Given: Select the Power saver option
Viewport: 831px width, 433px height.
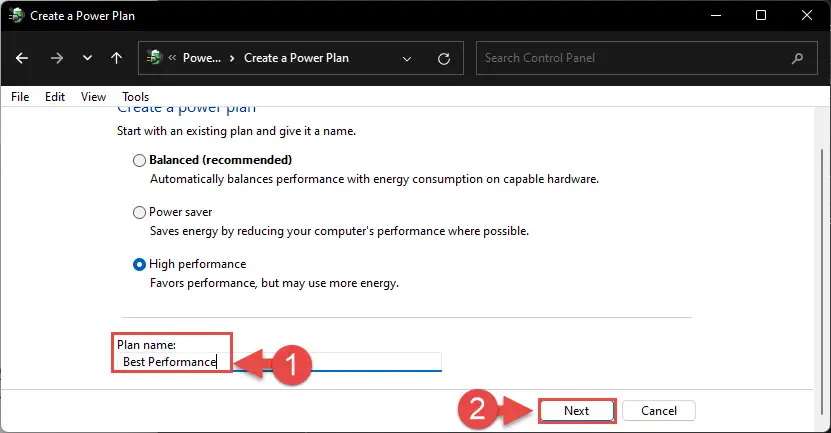Looking at the screenshot, I should tap(139, 212).
